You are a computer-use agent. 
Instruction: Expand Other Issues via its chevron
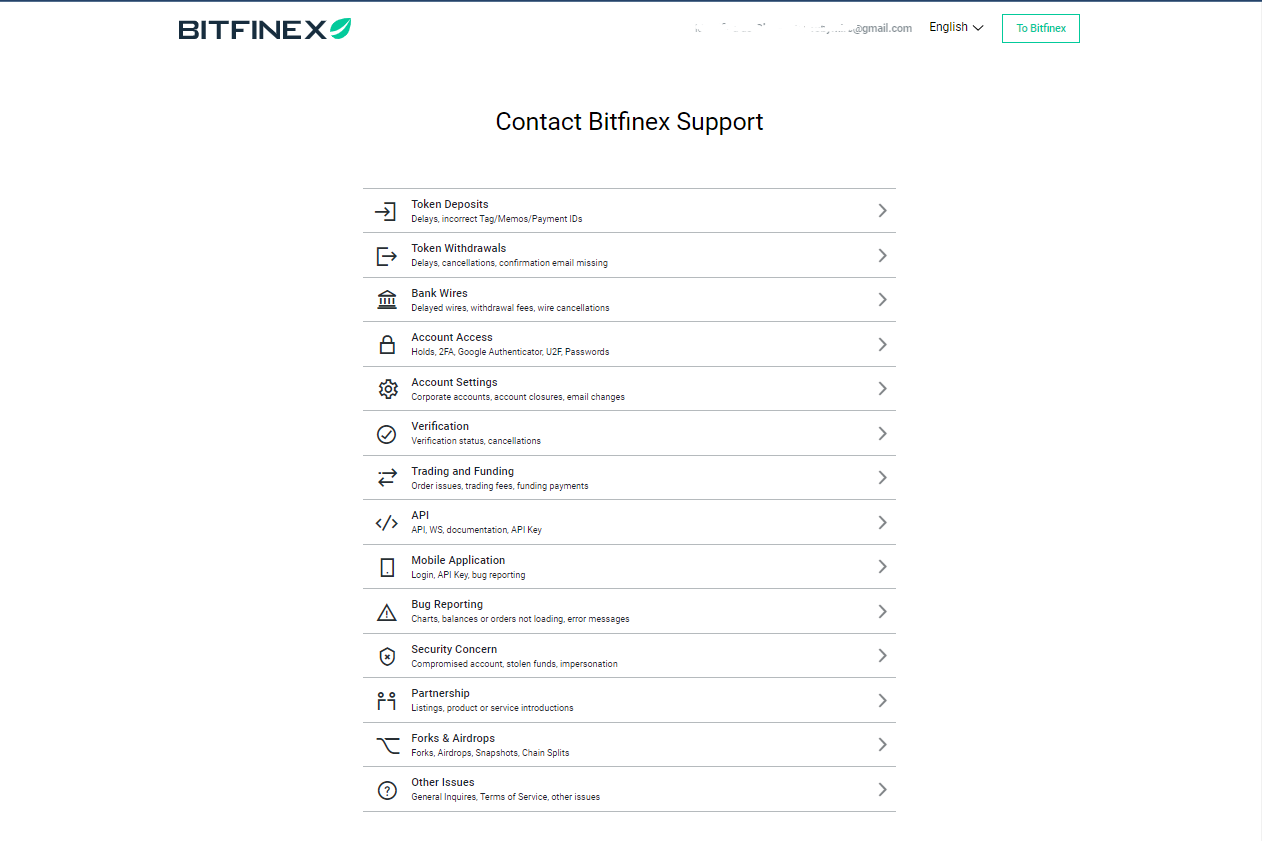(882, 790)
